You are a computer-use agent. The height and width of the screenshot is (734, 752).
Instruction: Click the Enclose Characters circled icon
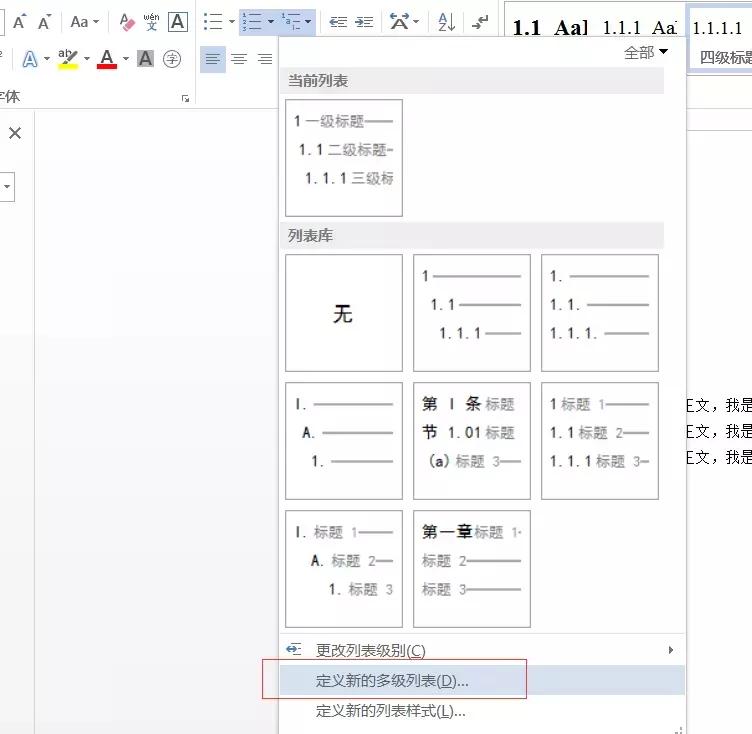pos(172,59)
